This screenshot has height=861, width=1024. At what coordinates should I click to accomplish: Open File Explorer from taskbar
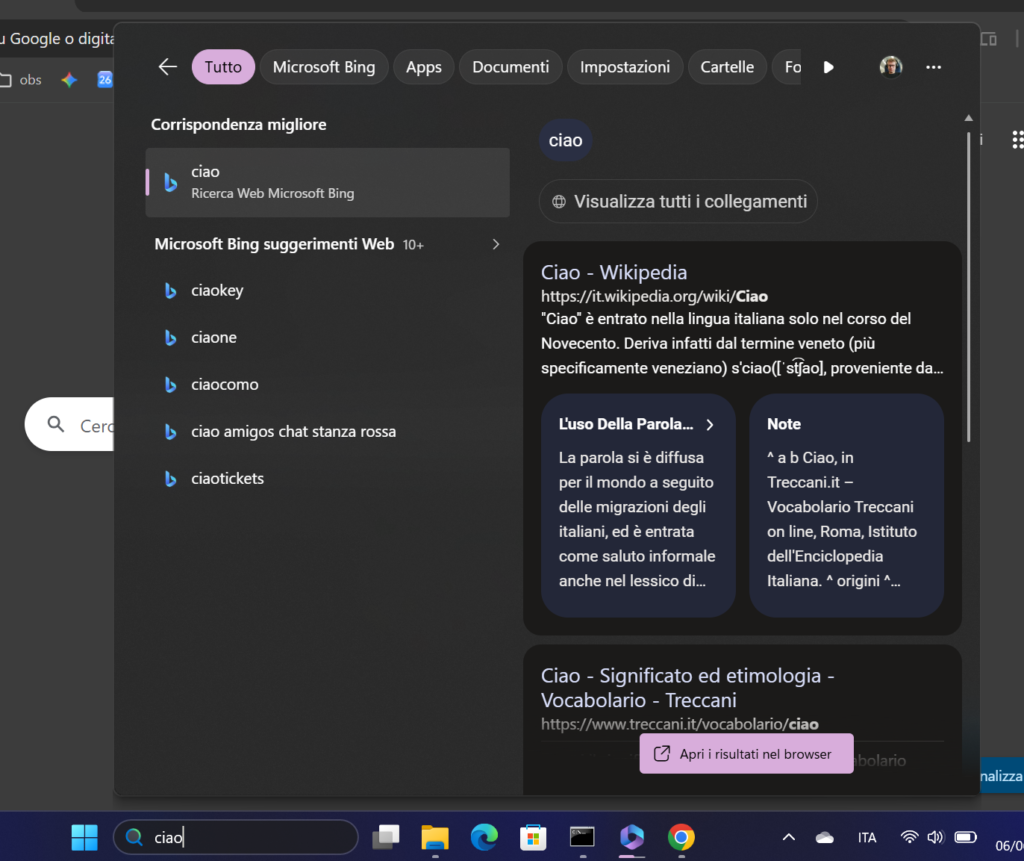pyautogui.click(x=435, y=837)
